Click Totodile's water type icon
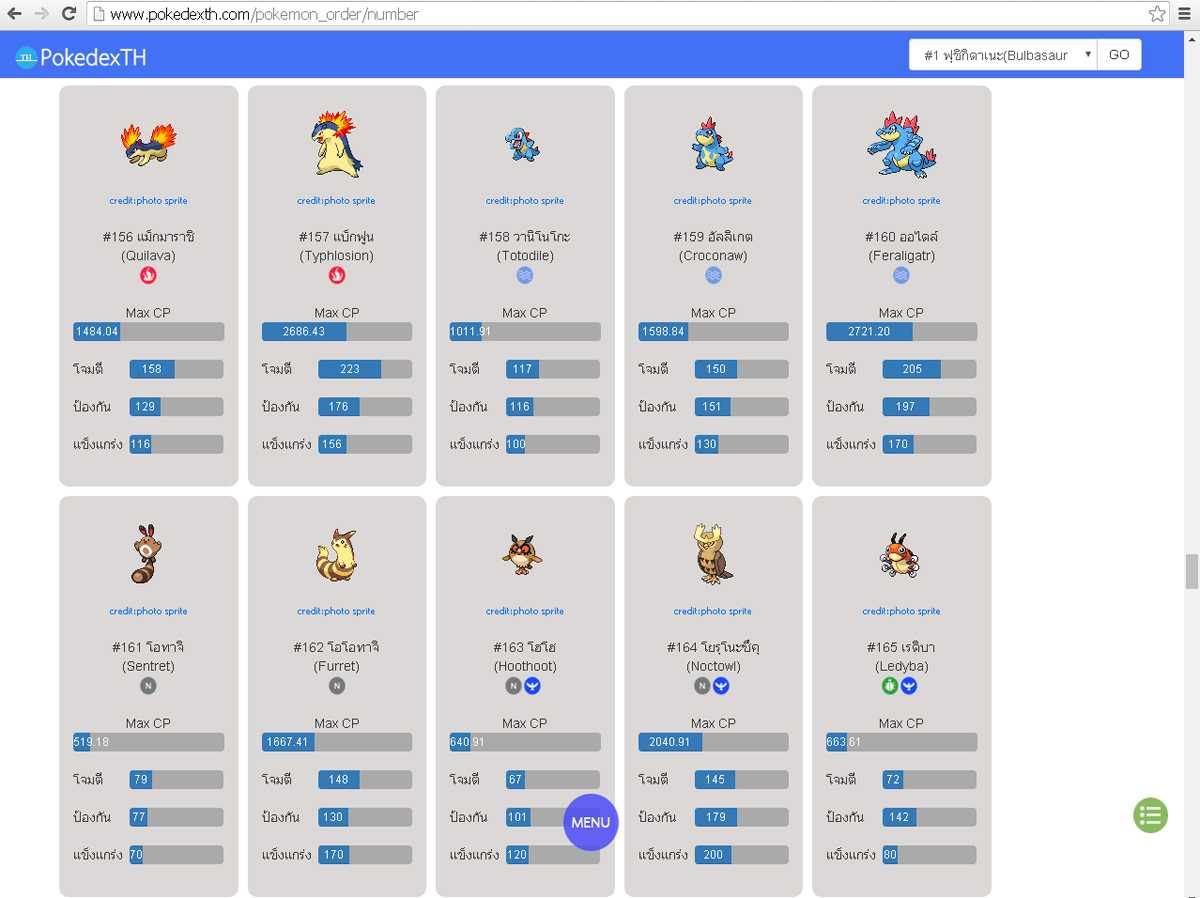This screenshot has height=898, width=1200. pyautogui.click(x=525, y=275)
